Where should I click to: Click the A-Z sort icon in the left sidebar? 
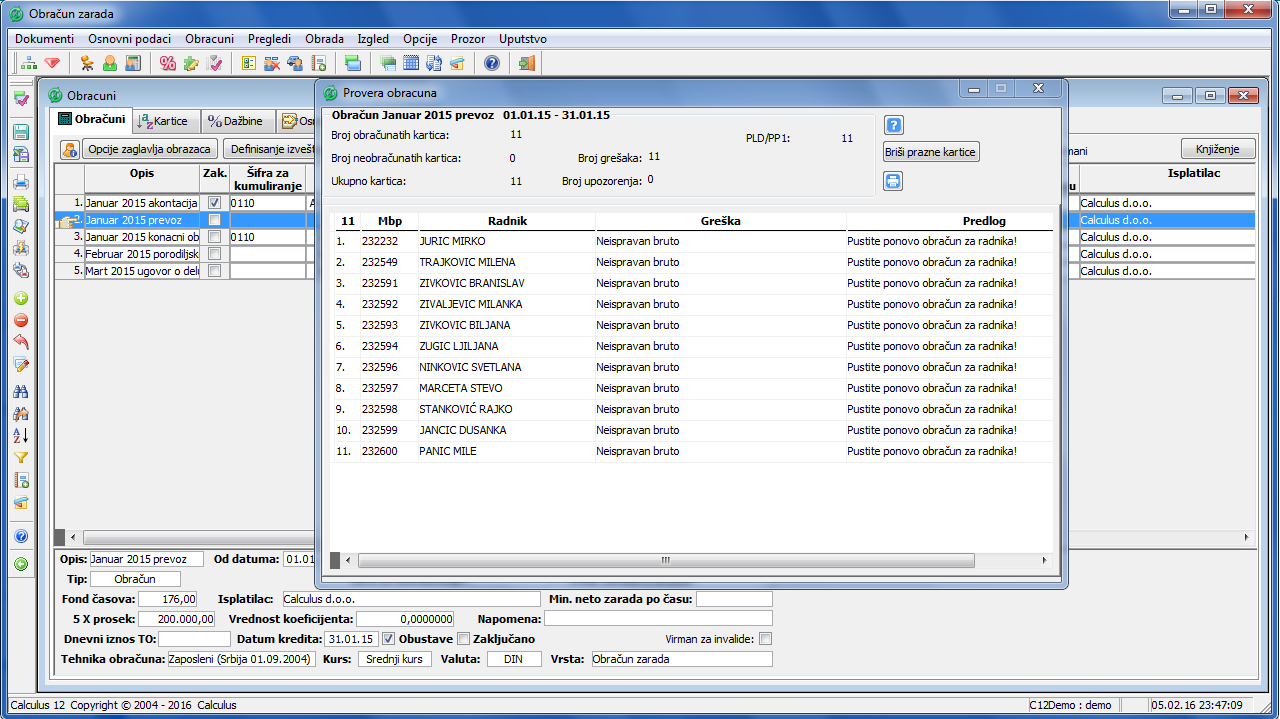pos(21,436)
